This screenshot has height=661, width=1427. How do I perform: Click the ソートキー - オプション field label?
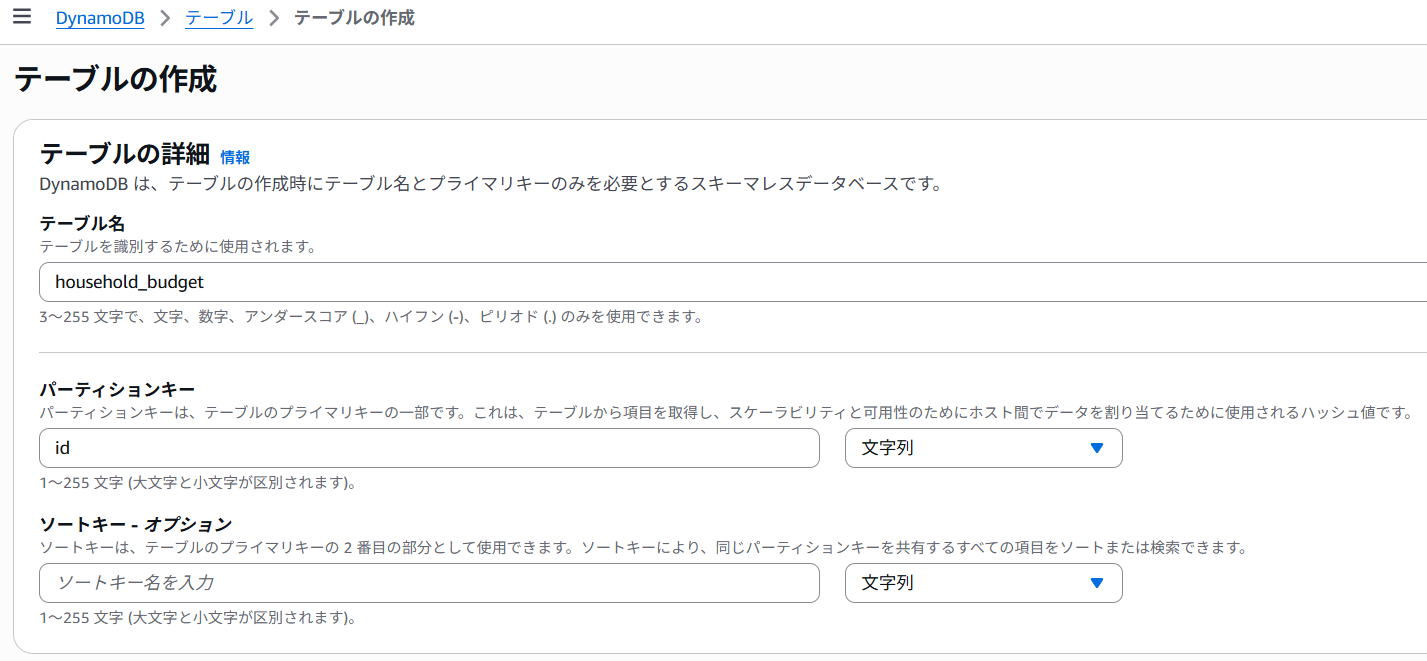click(135, 524)
